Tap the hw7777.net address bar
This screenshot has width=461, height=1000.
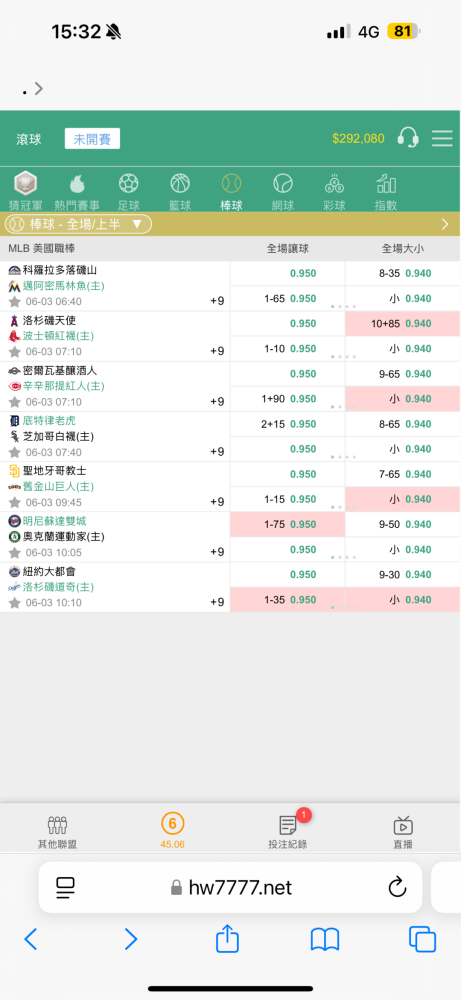[x=230, y=887]
